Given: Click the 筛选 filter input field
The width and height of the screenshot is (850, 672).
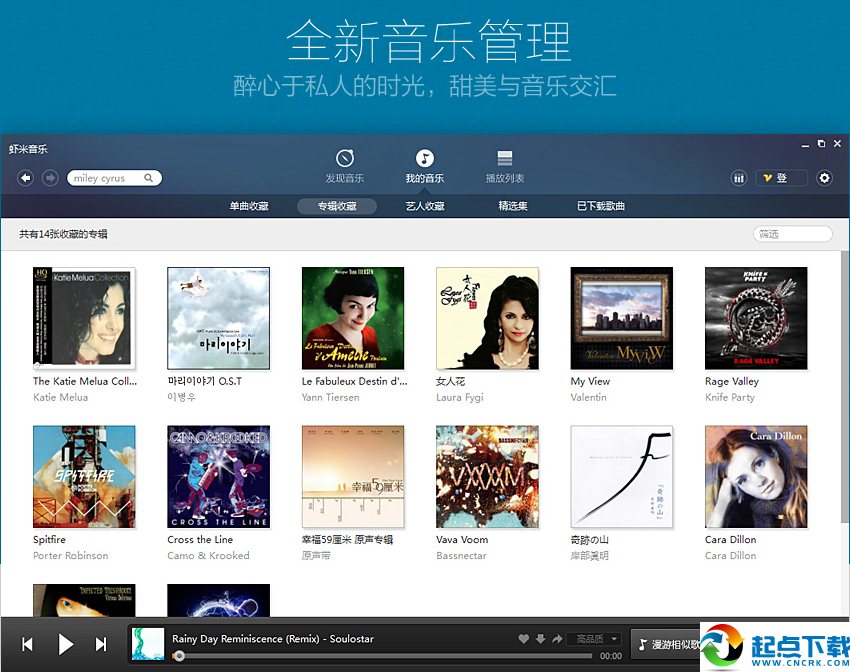Looking at the screenshot, I should [x=793, y=234].
